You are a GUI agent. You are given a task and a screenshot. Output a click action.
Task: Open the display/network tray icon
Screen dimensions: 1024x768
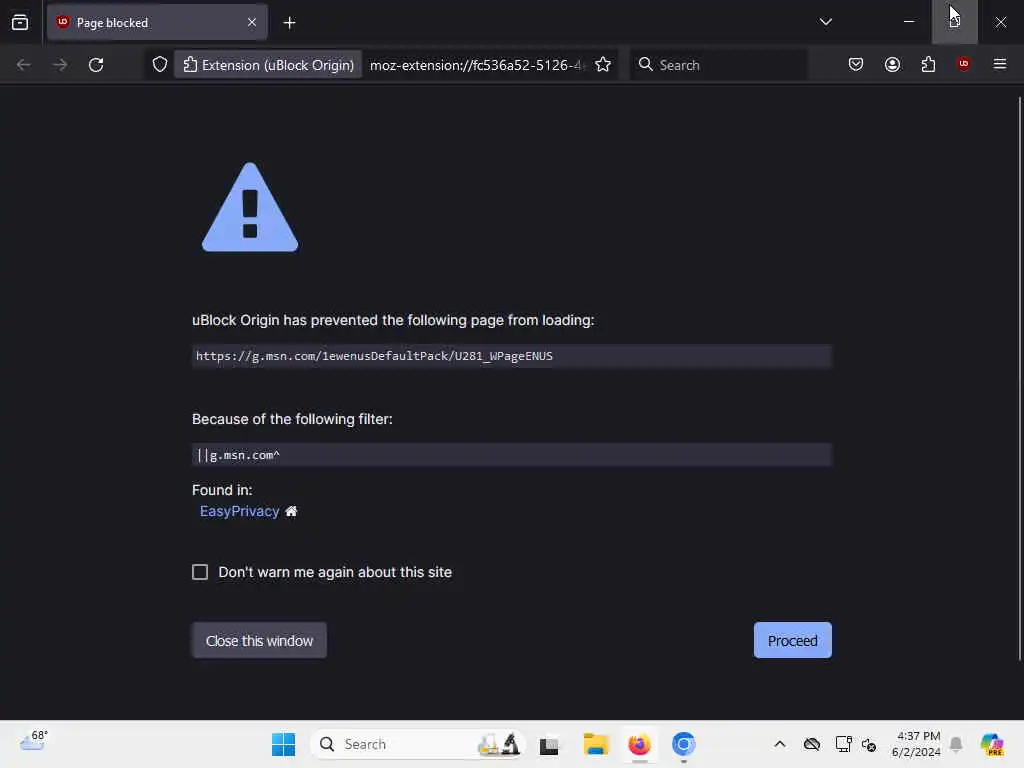(843, 744)
